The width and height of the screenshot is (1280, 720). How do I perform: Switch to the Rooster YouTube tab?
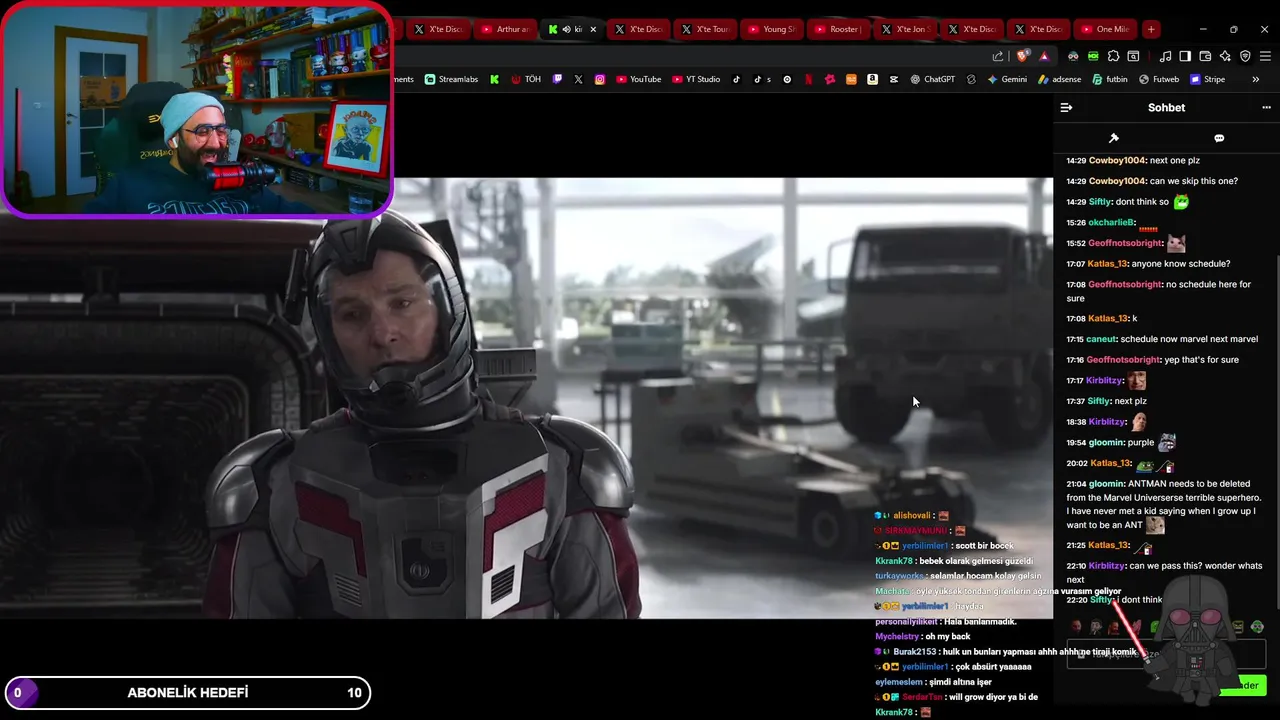pyautogui.click(x=837, y=29)
